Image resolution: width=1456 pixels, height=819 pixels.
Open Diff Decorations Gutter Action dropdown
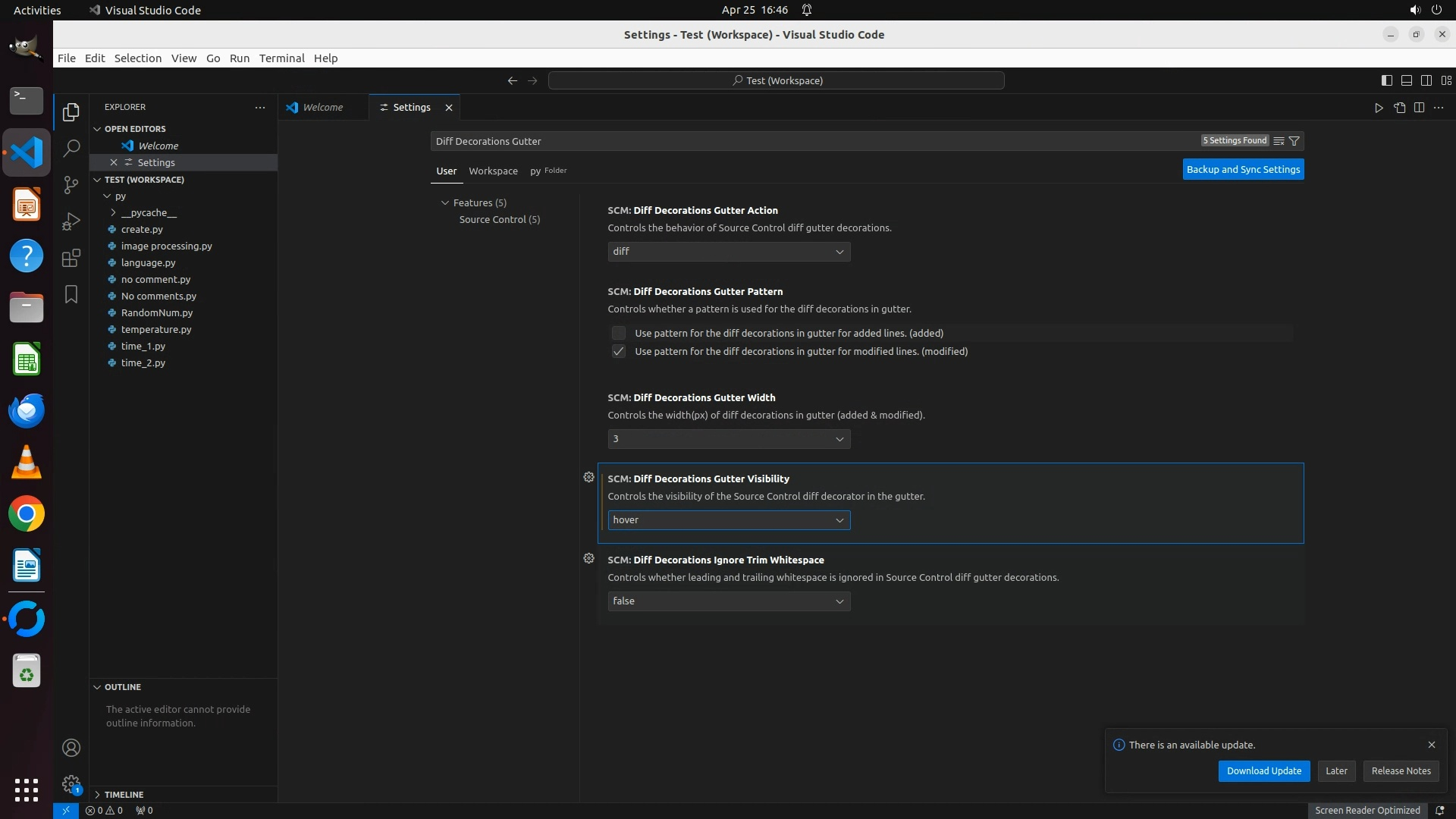point(728,252)
